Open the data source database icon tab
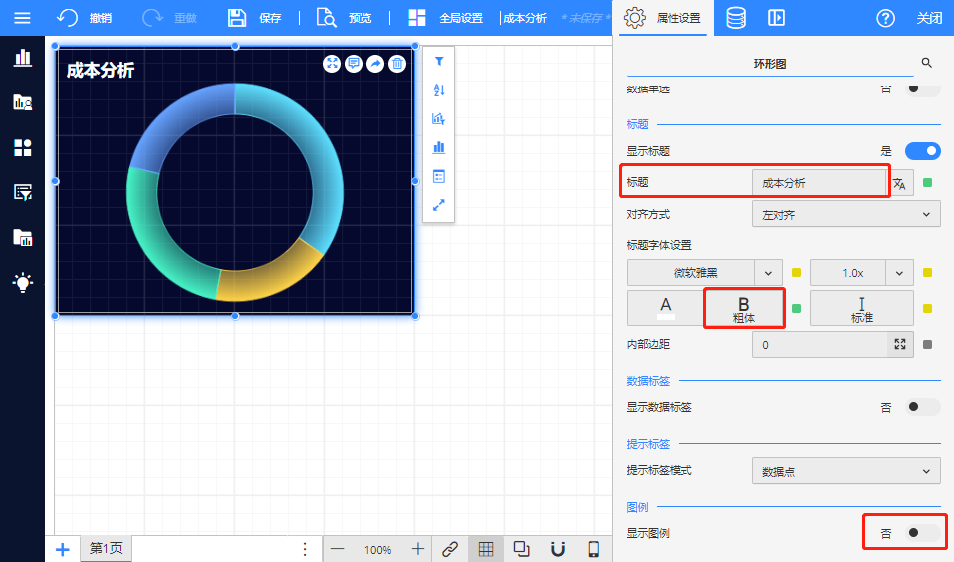Screen dimensions: 954x562 point(735,18)
